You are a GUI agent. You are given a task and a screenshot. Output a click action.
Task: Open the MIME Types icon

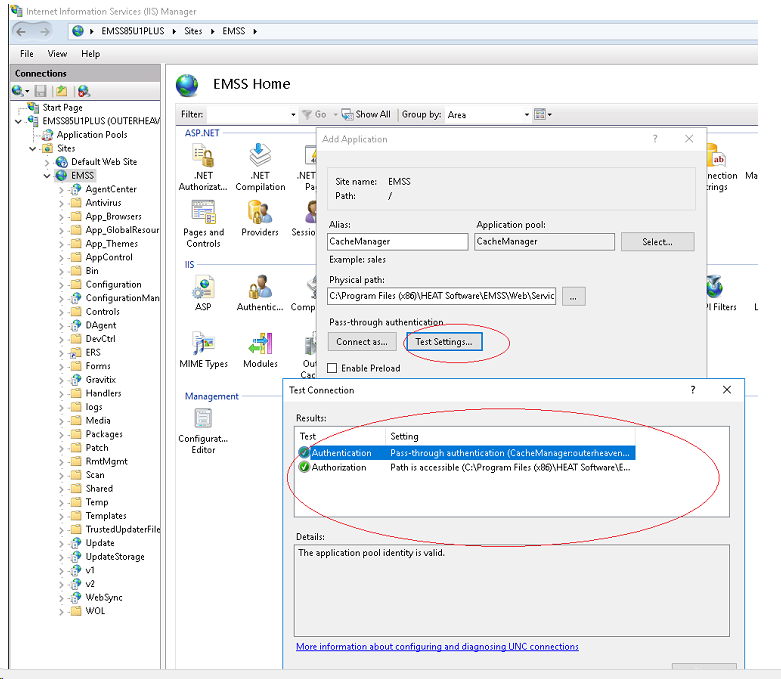pos(203,346)
